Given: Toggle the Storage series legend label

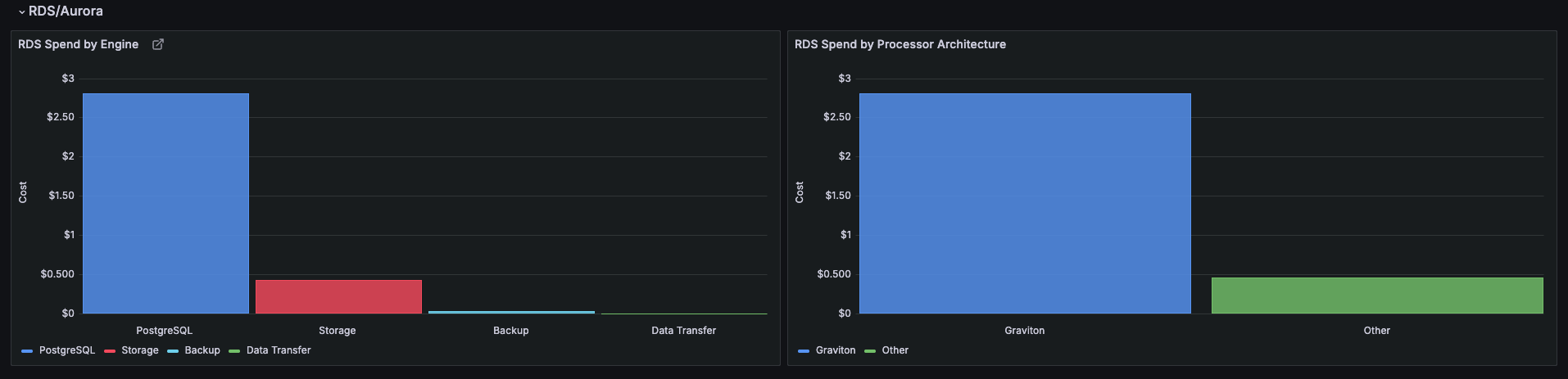Looking at the screenshot, I should tap(140, 350).
